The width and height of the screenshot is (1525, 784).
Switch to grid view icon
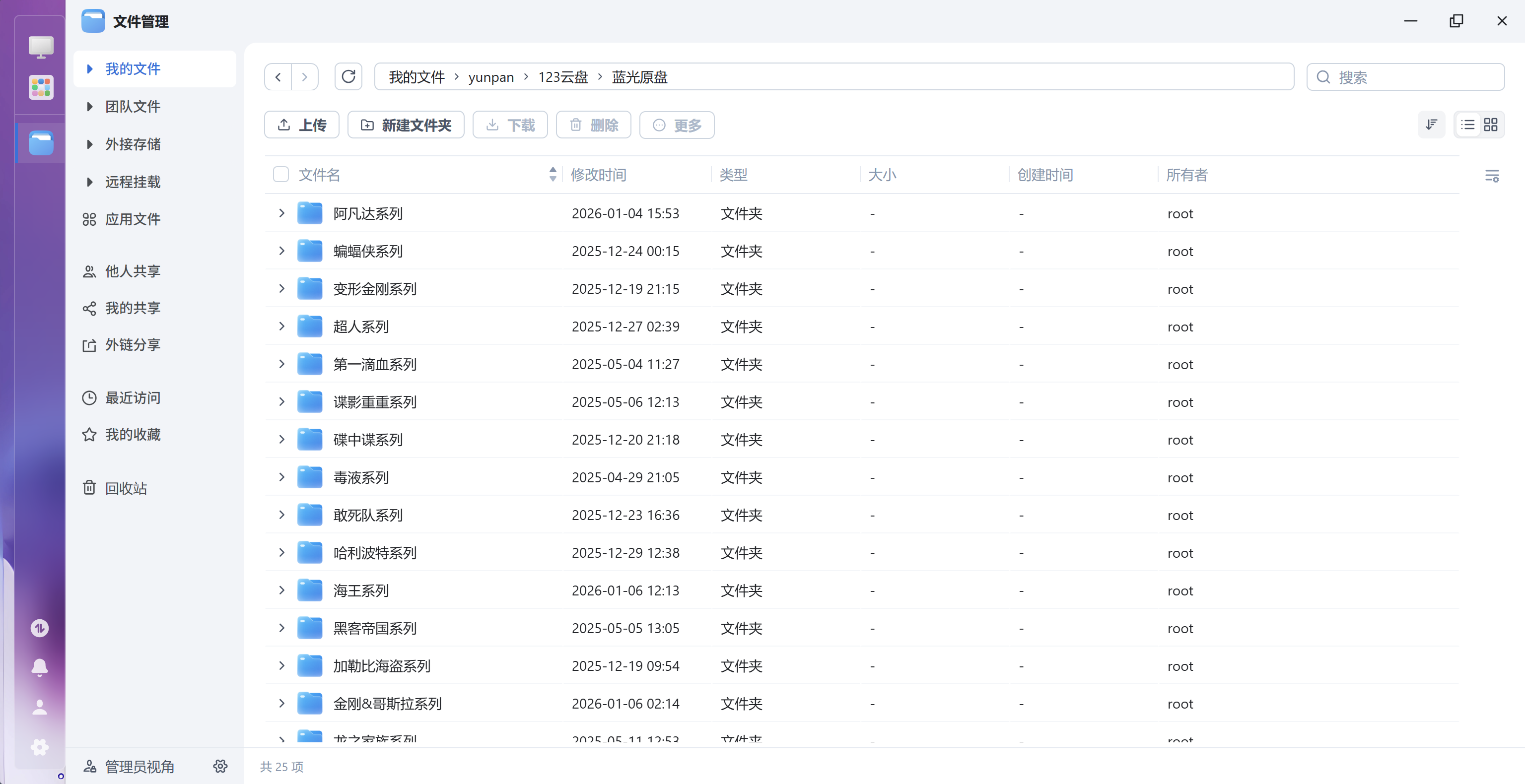(x=1490, y=125)
